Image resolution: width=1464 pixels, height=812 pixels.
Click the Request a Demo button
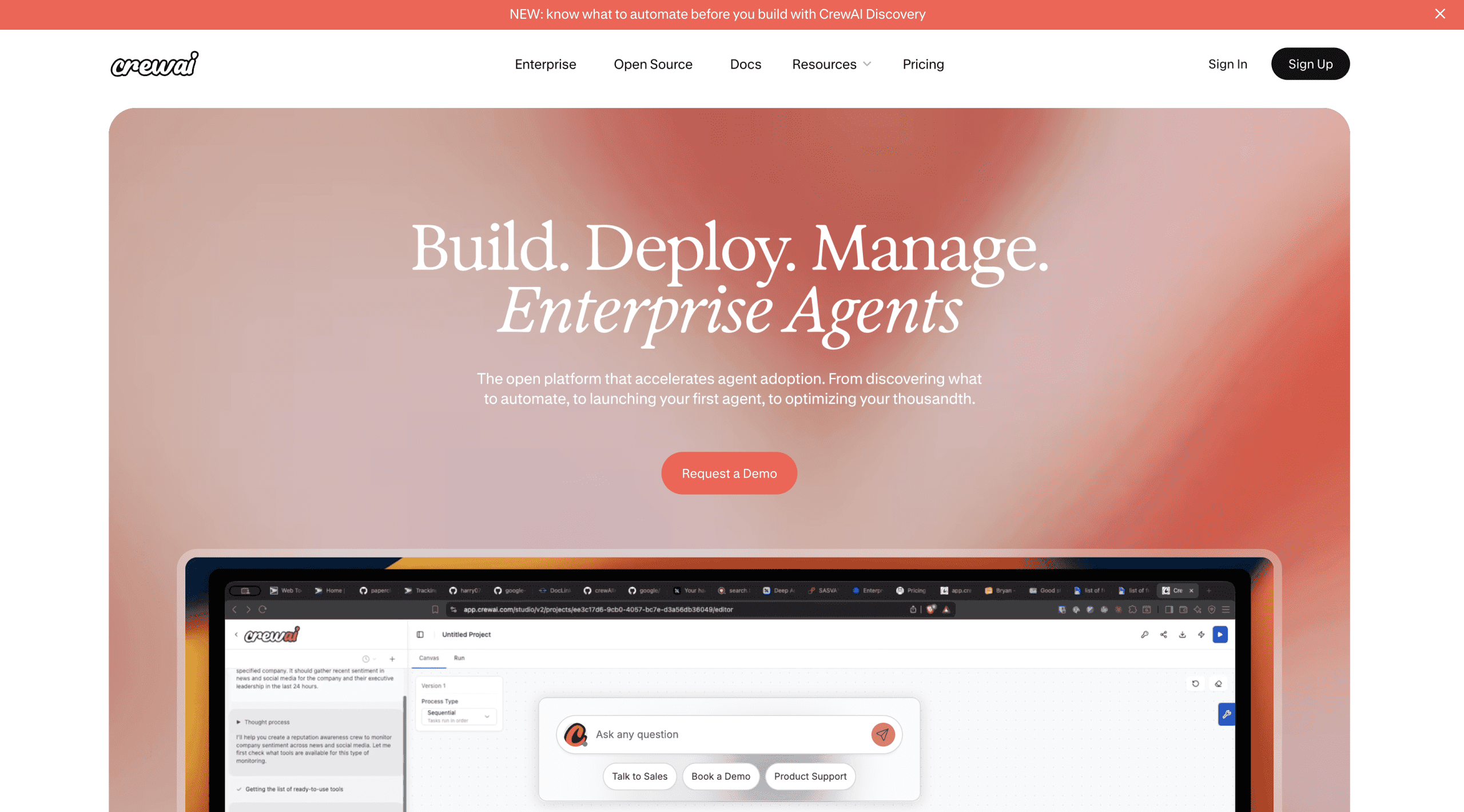point(729,473)
